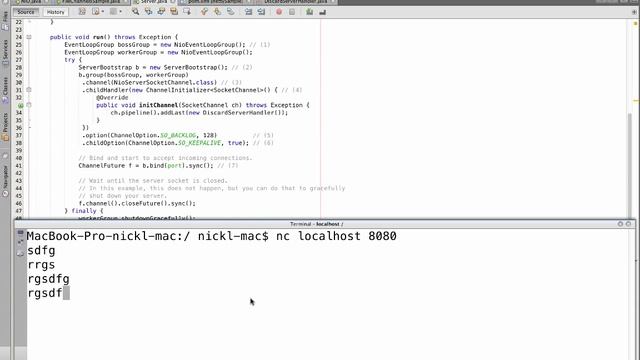Click 'f.channel().closeFuture().sync();' line
640x360 pixels.
(137, 203)
